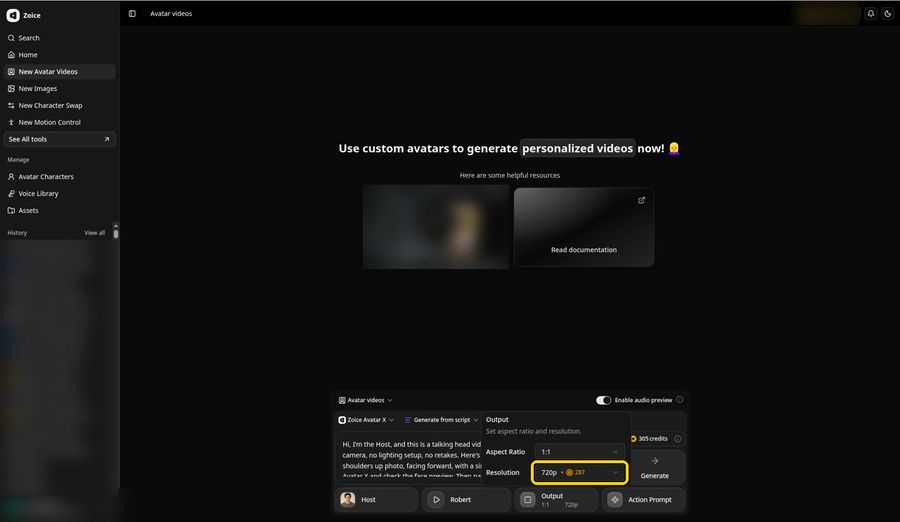The image size is (900, 522).
Task: Click the Action Prompt sparkle icon
Action: (615, 500)
